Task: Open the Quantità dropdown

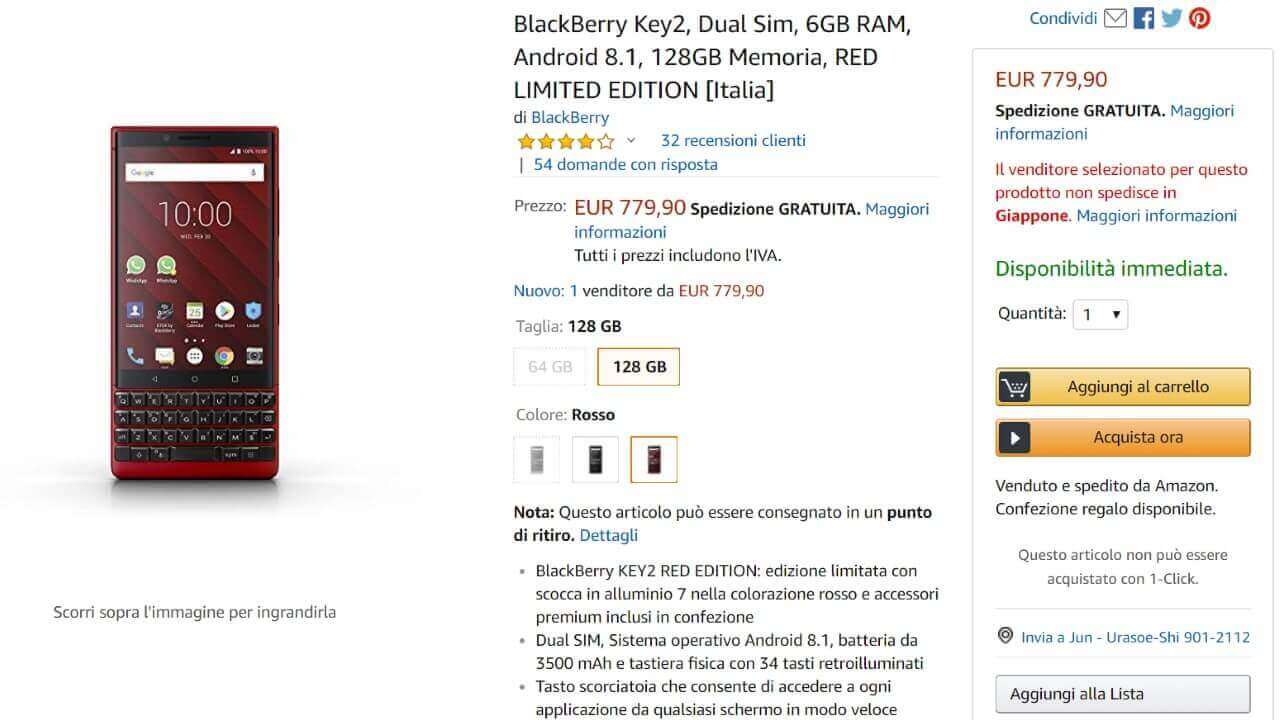Action: [x=1100, y=315]
